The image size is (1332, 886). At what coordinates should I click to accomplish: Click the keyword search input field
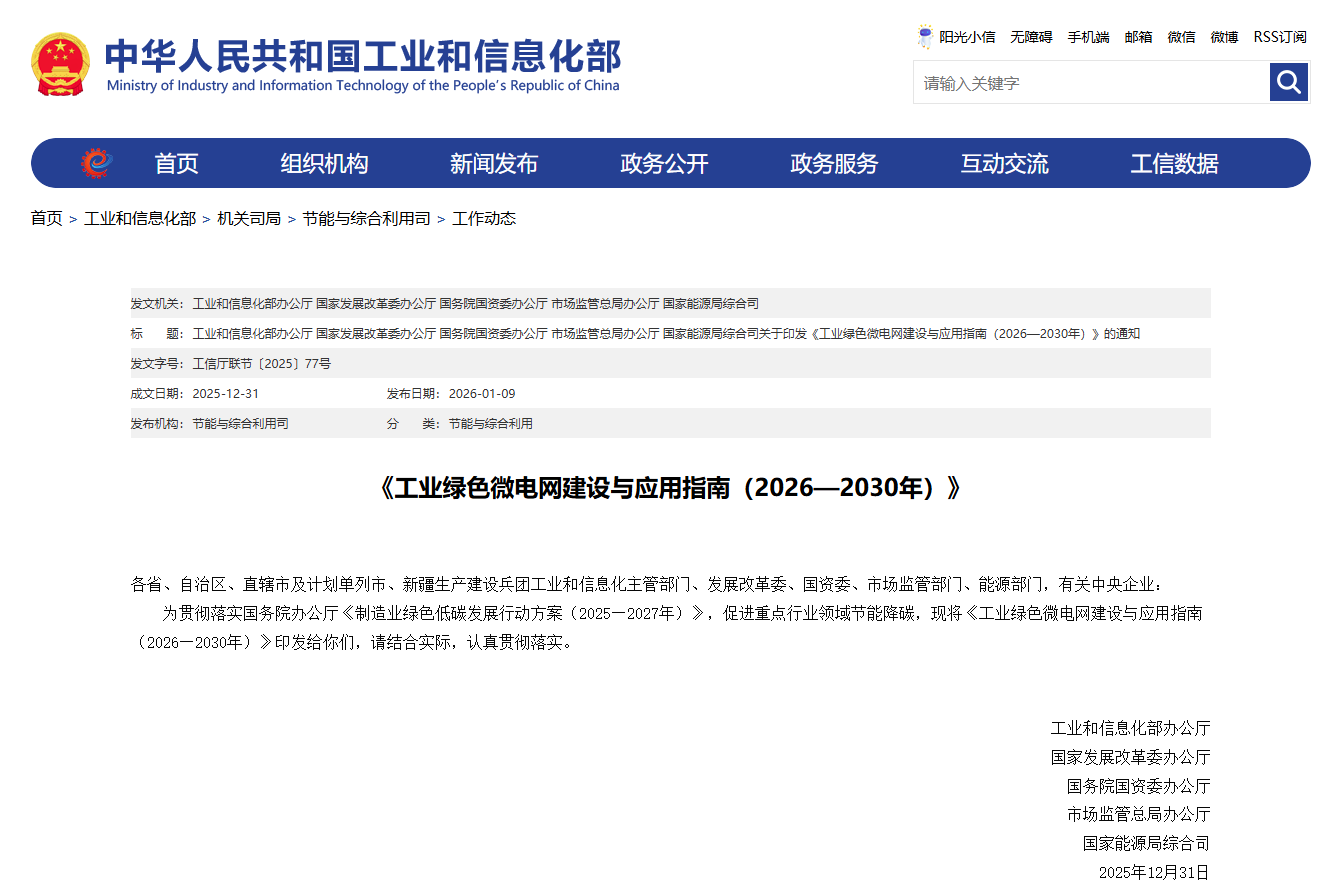[1091, 83]
